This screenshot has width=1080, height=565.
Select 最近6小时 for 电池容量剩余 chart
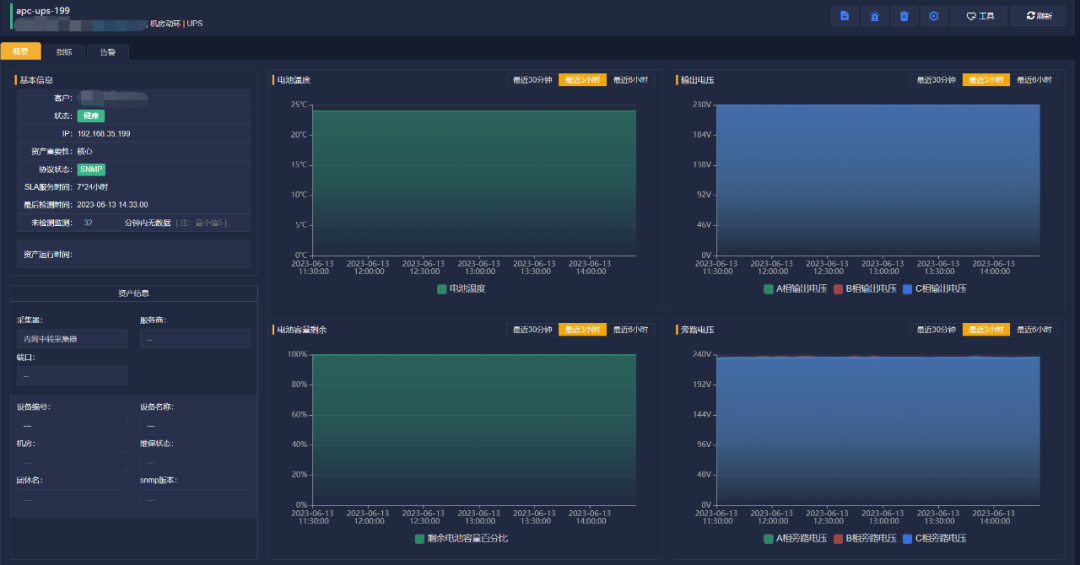630,329
